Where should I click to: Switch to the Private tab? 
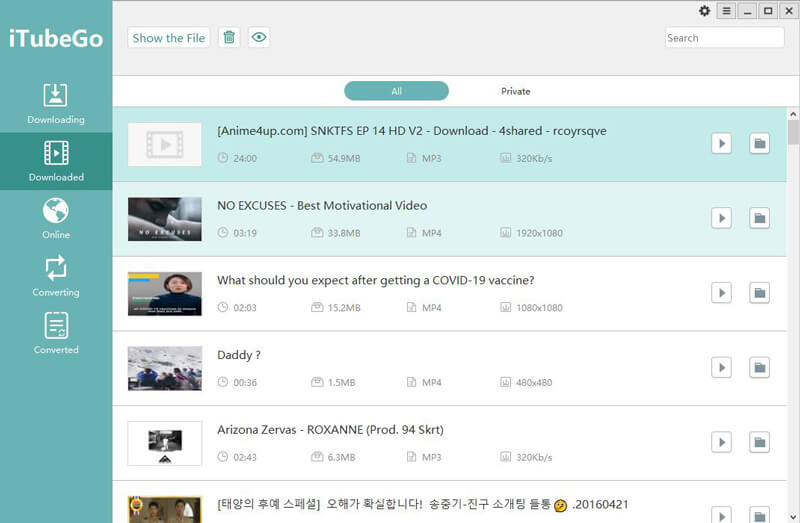(515, 91)
